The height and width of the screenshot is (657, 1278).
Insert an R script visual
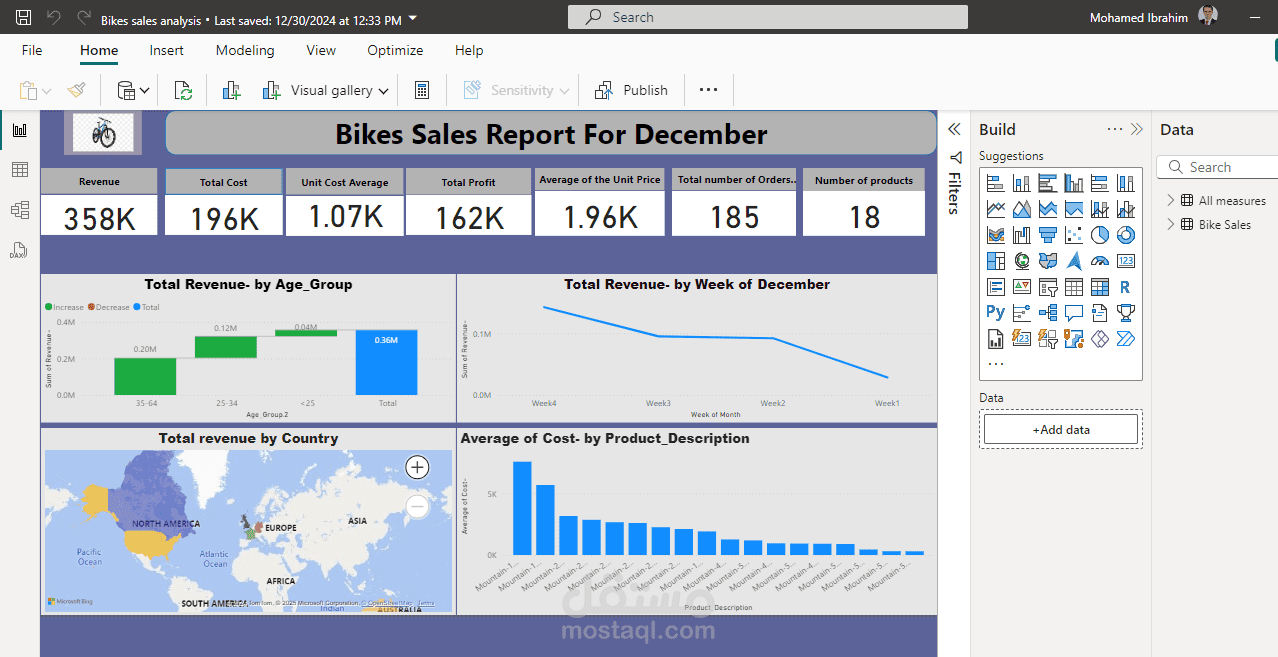[x=1125, y=286]
